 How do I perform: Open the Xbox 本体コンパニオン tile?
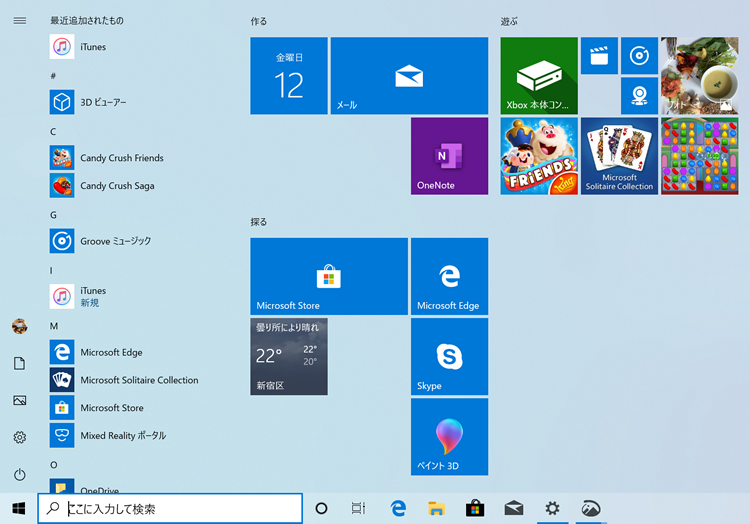[539, 76]
